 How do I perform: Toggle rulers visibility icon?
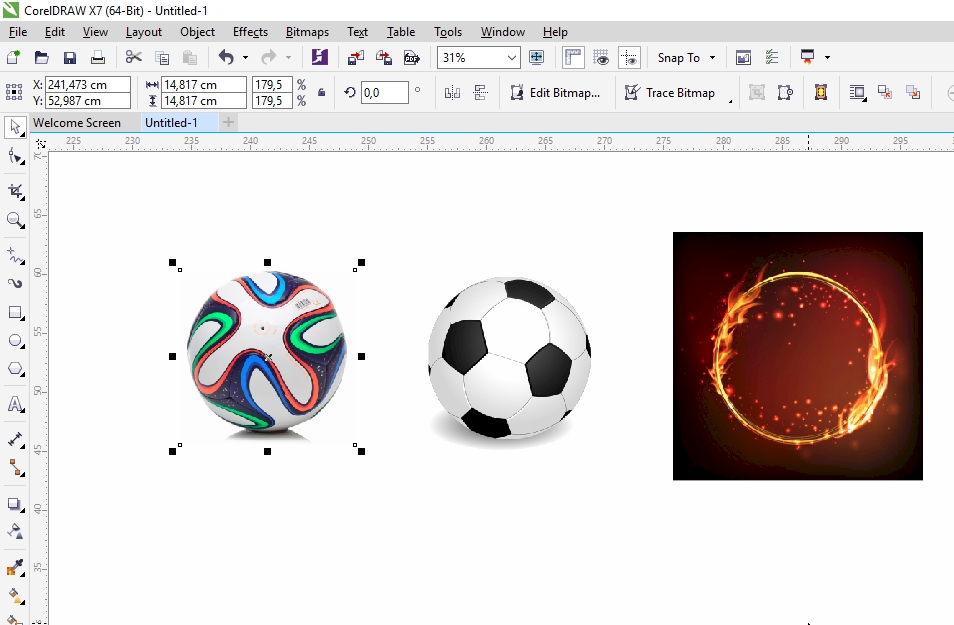coord(572,57)
